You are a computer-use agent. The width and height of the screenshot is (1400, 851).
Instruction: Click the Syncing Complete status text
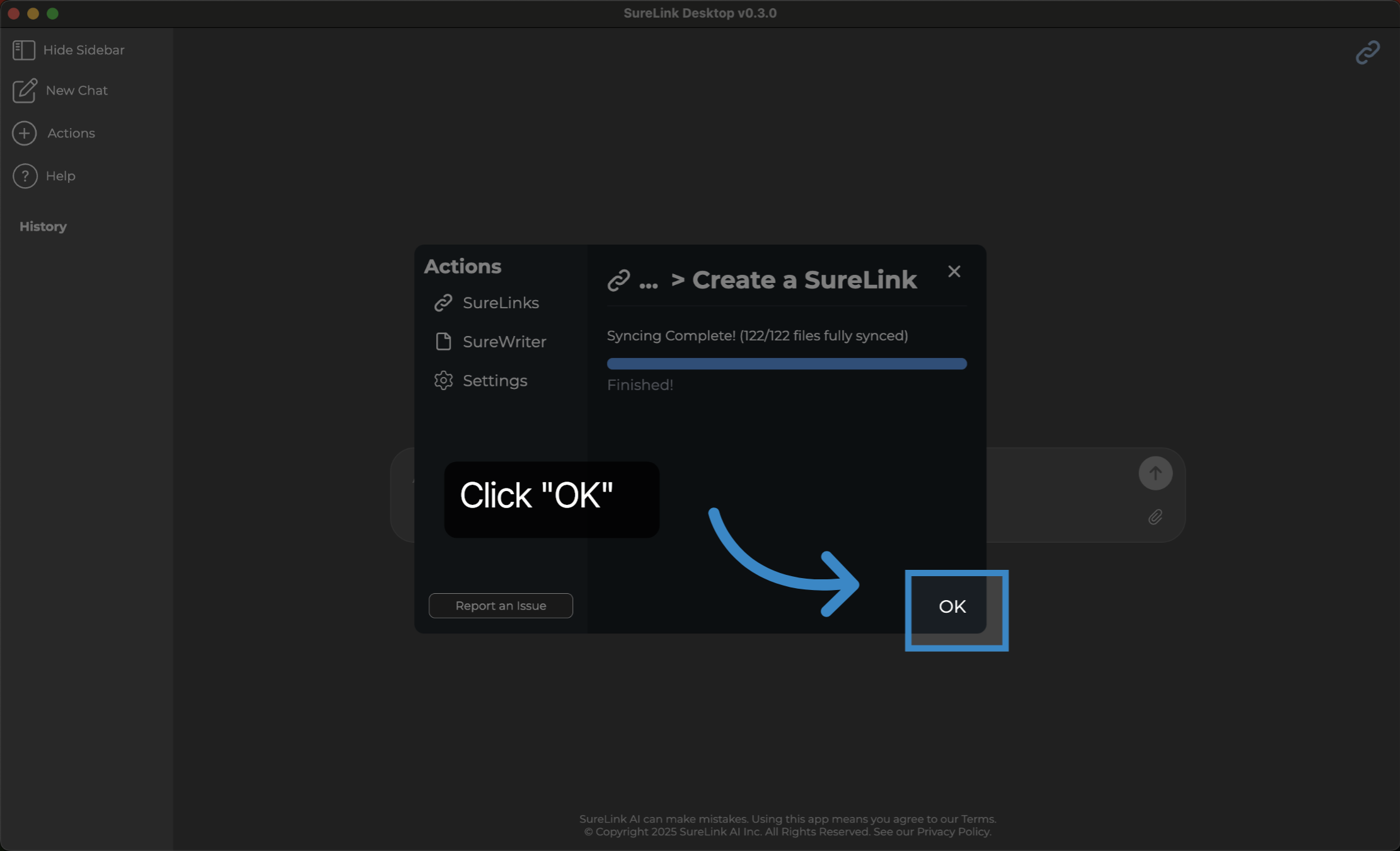(757, 335)
